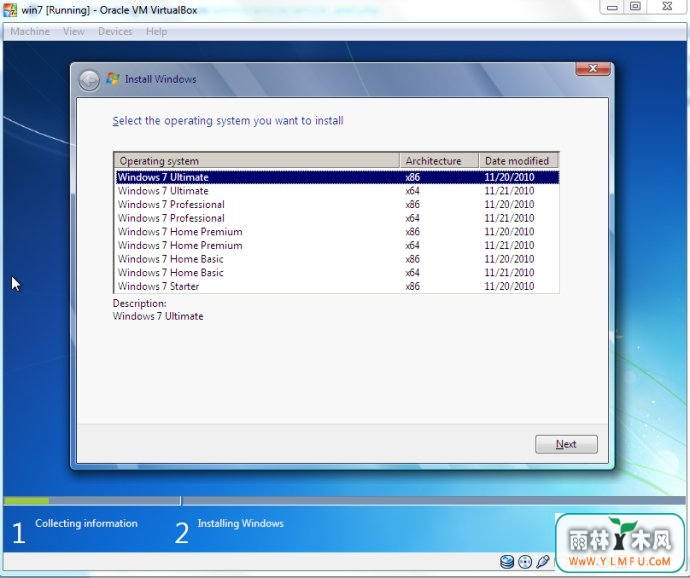Select Windows 7 Home Premium x86 row
This screenshot has width=690, height=578.
(x=338, y=232)
